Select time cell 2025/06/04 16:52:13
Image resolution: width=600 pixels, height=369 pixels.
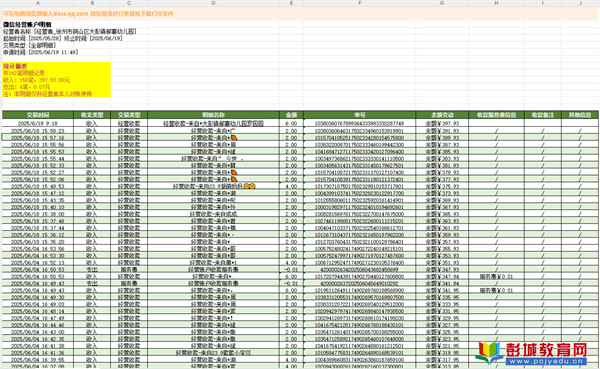point(38,263)
